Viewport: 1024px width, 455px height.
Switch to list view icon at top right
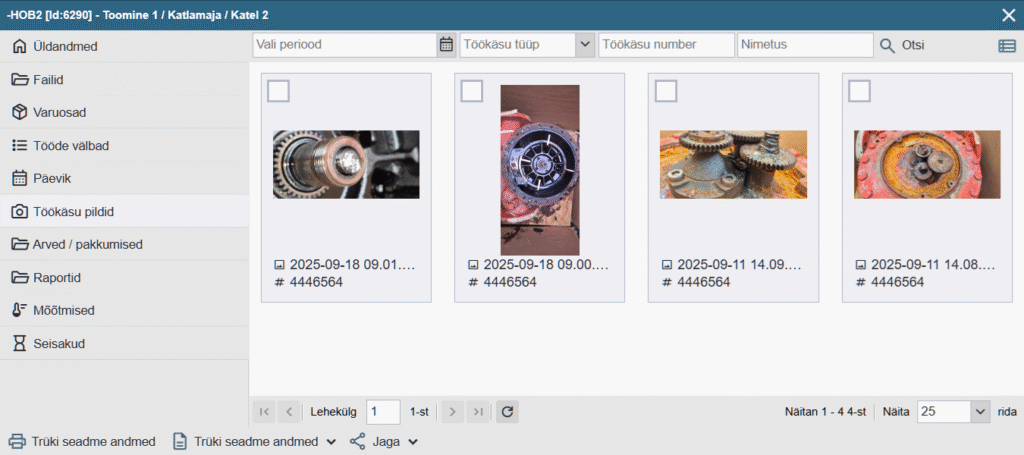(x=1006, y=45)
